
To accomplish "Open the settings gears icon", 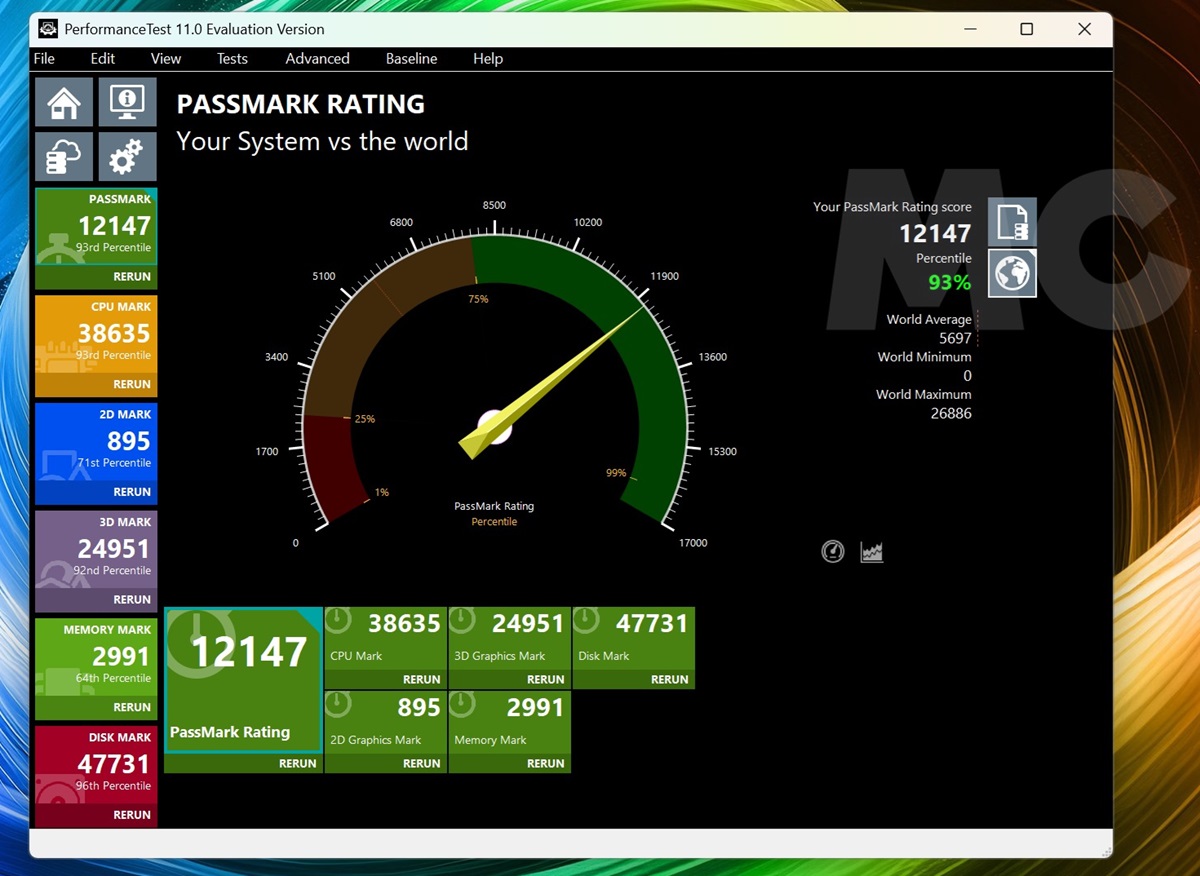I will (x=127, y=157).
